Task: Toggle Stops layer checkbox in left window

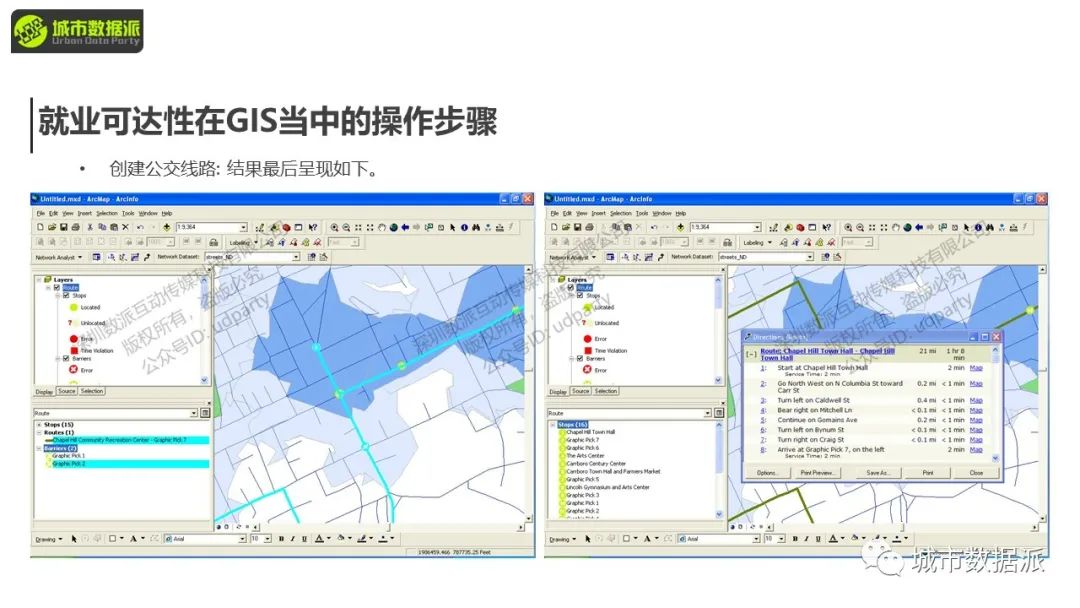Action: point(66,295)
